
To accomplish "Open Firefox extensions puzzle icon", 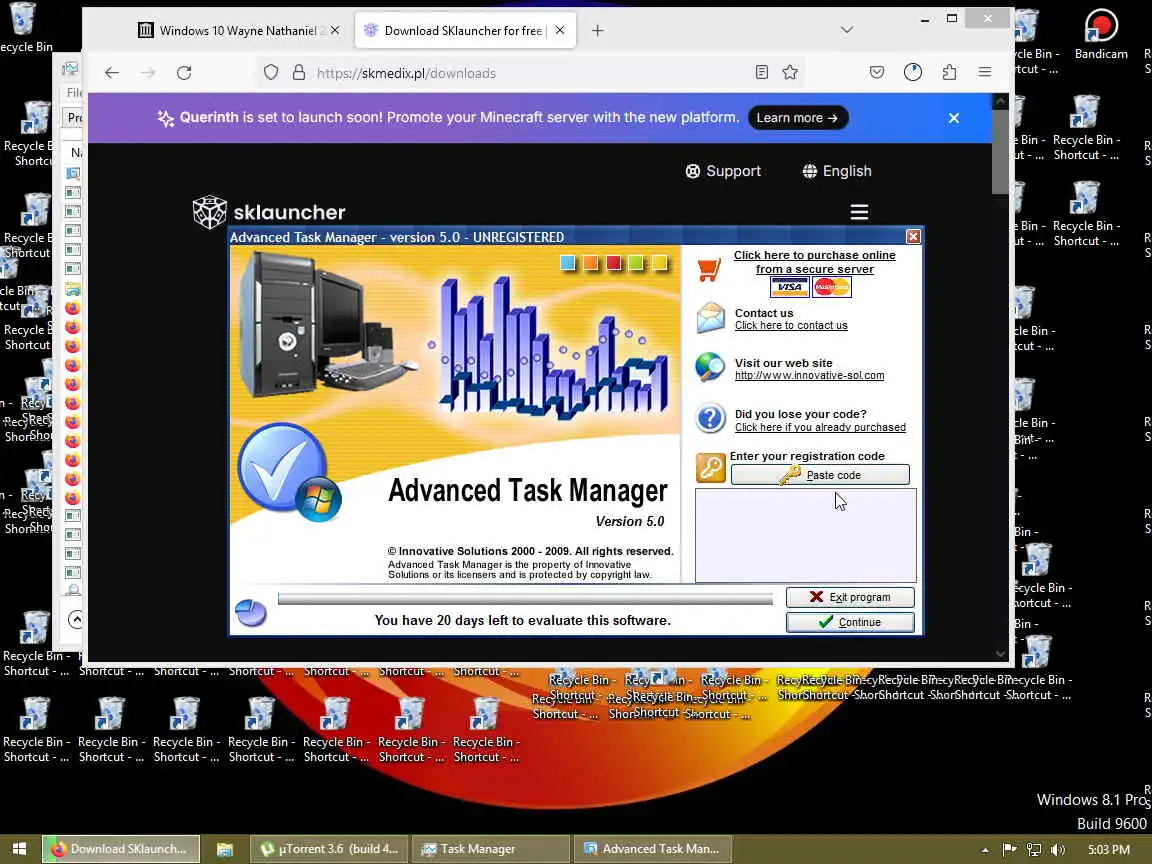I will pos(949,72).
